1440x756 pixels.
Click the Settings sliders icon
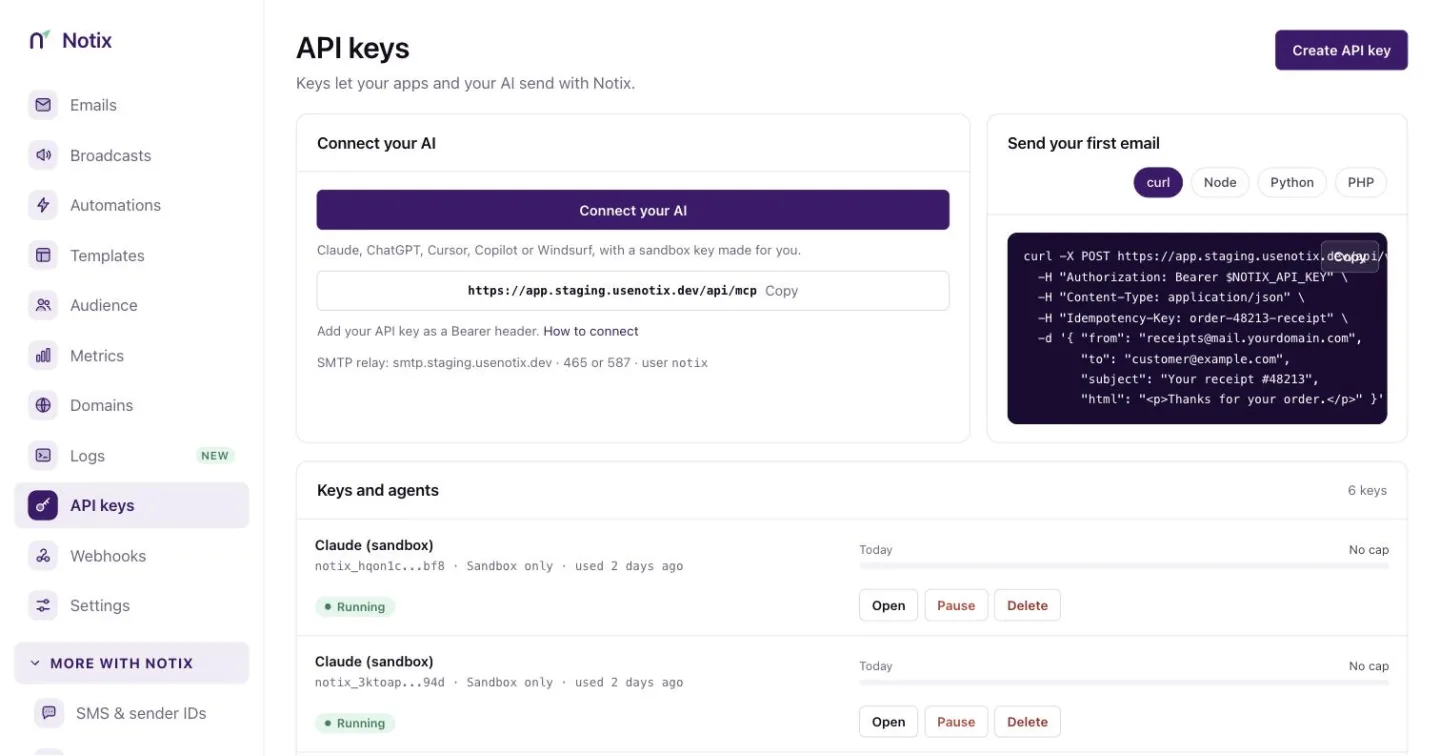point(43,605)
